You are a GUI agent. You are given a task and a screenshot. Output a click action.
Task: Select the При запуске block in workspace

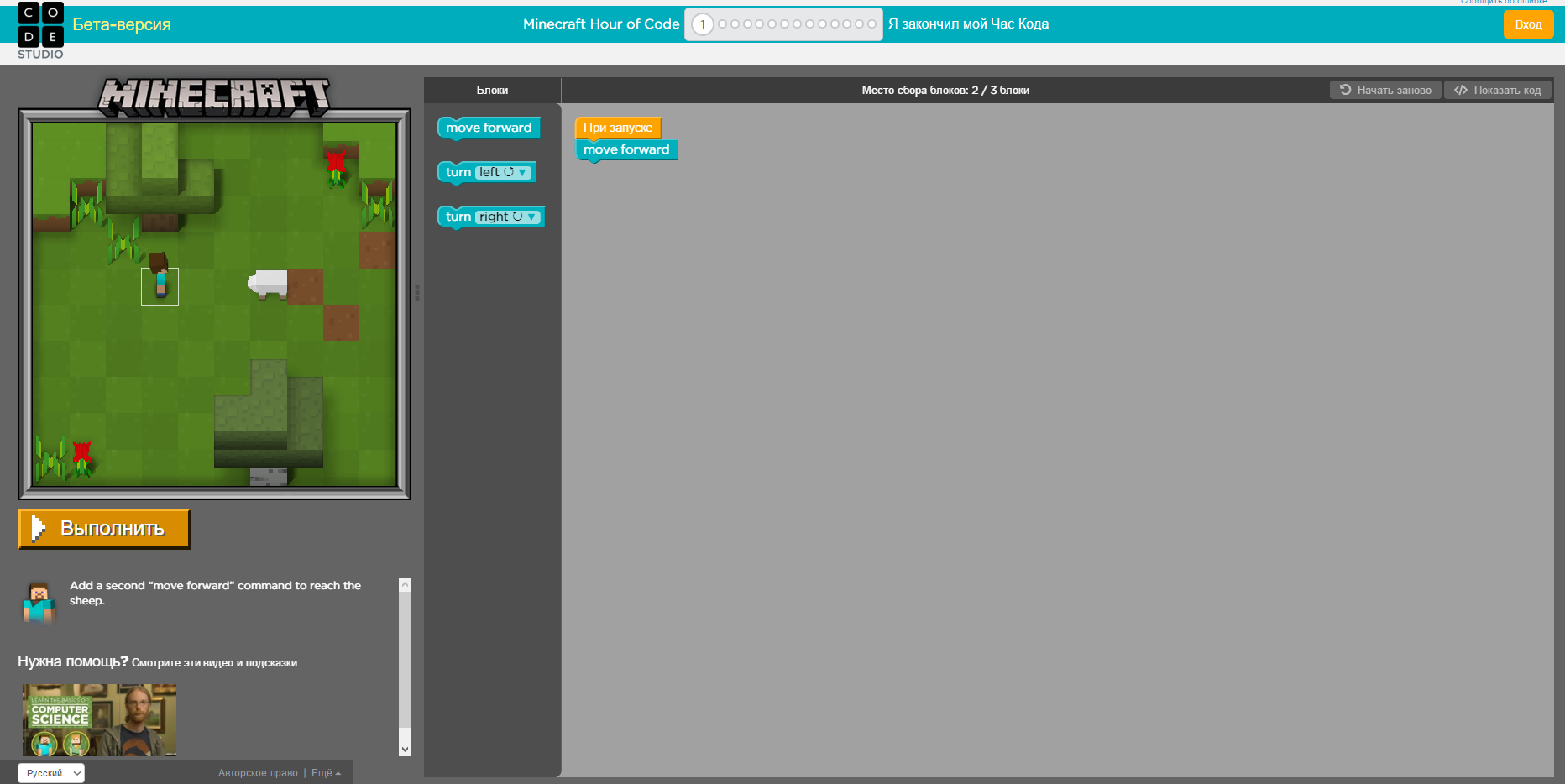(618, 128)
